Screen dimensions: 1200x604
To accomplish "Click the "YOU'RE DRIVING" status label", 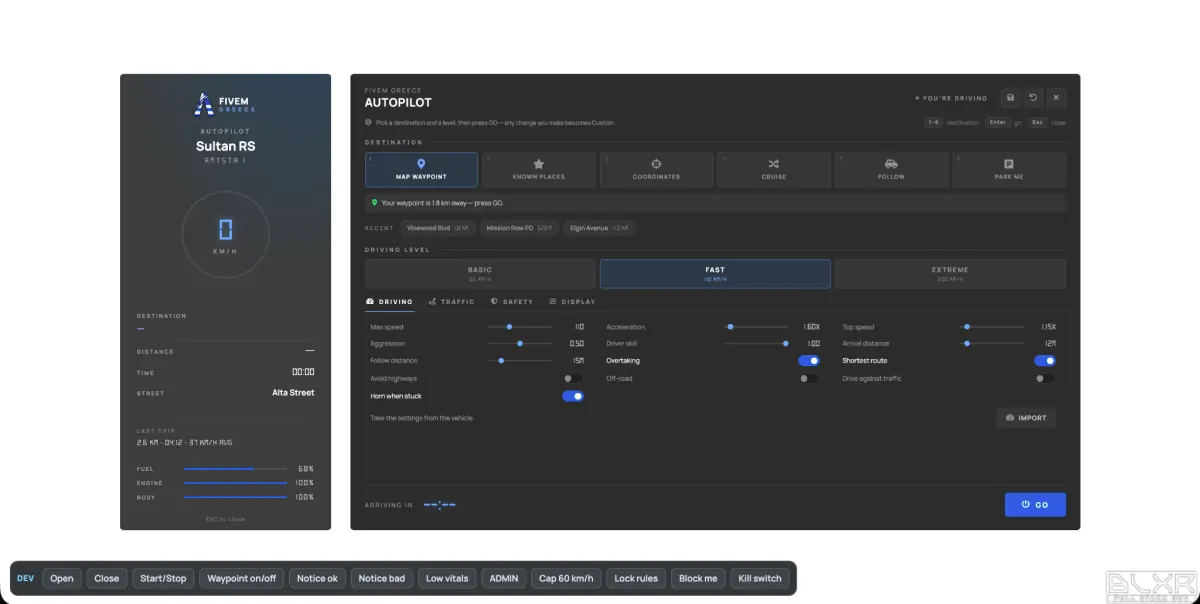I will tap(951, 98).
